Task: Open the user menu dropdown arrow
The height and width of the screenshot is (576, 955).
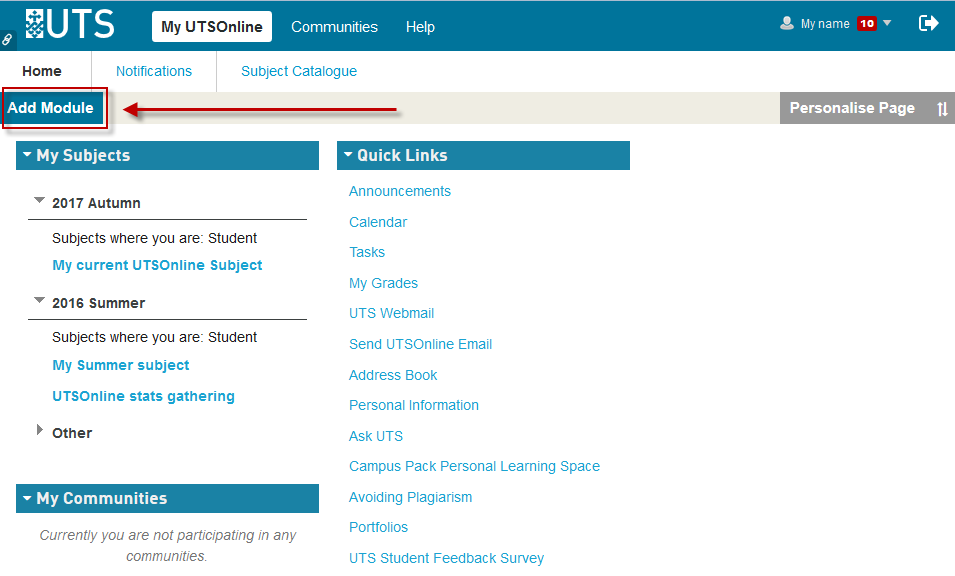Action: 887,23
